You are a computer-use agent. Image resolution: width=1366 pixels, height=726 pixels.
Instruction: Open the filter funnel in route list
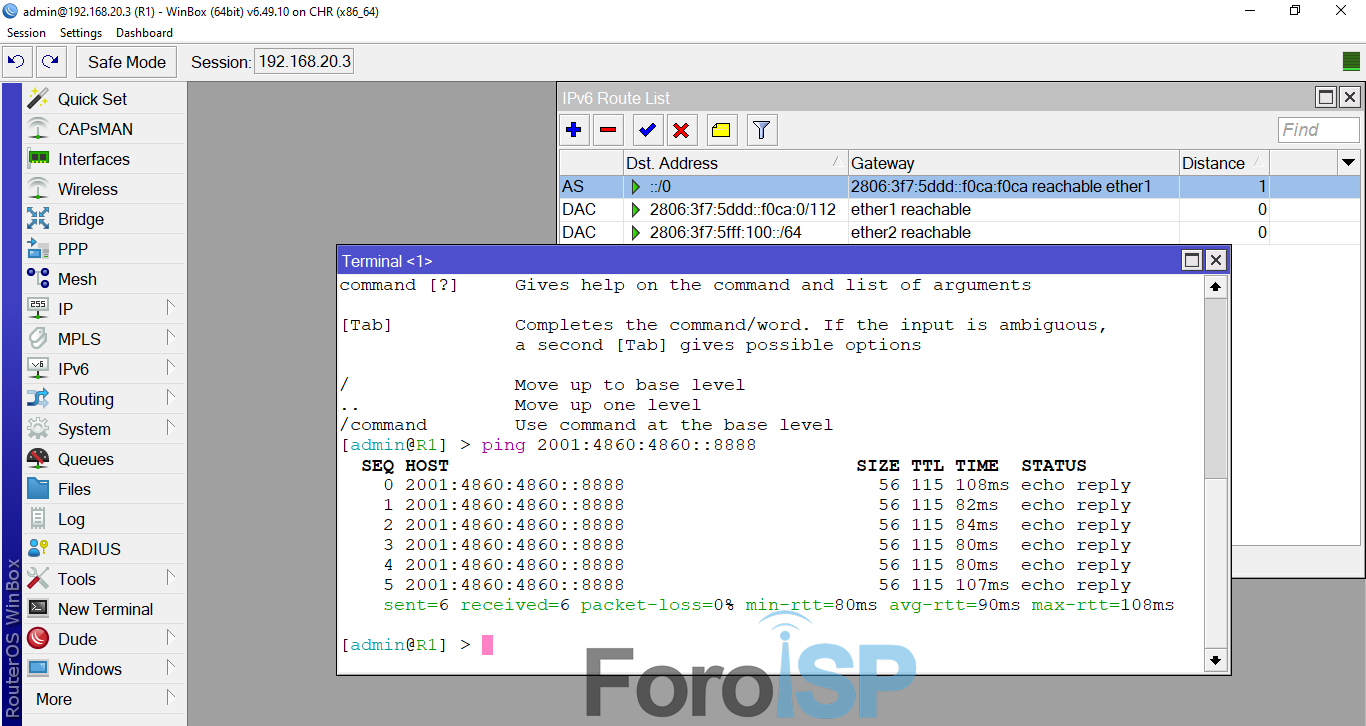(761, 130)
